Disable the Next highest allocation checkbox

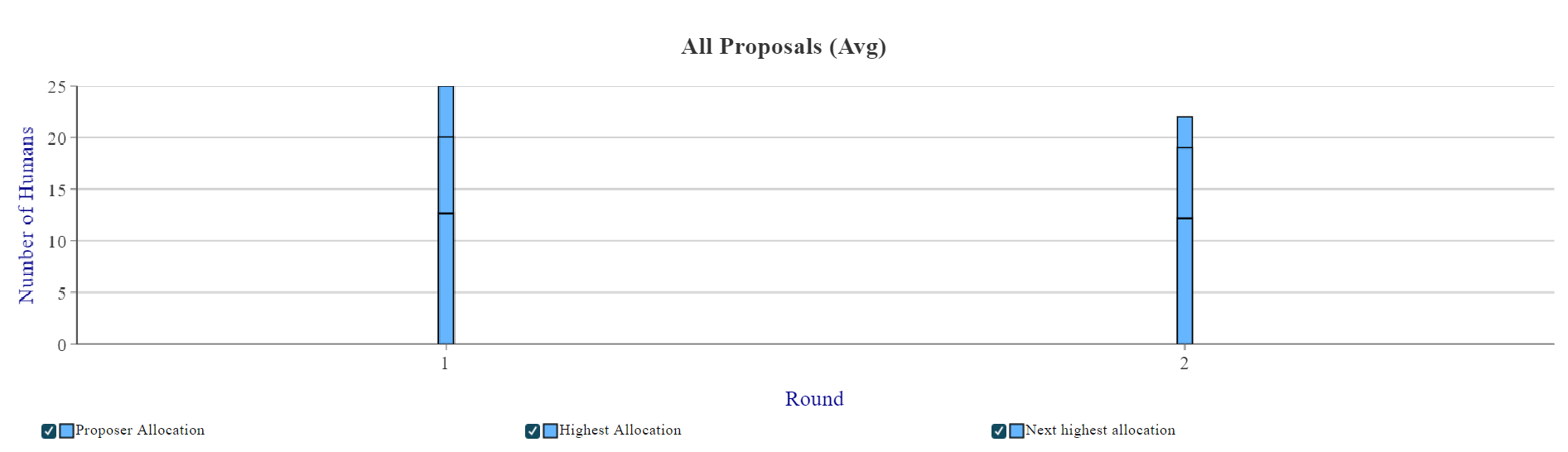(999, 431)
